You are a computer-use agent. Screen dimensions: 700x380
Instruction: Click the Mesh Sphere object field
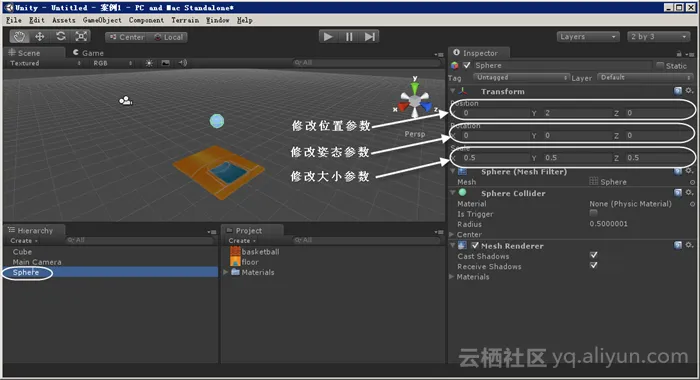pos(642,182)
